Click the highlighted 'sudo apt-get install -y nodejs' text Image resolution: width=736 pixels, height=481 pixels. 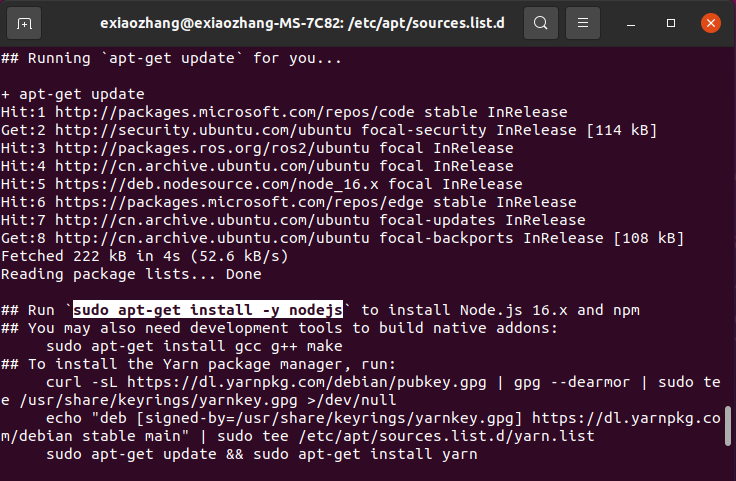coord(208,310)
